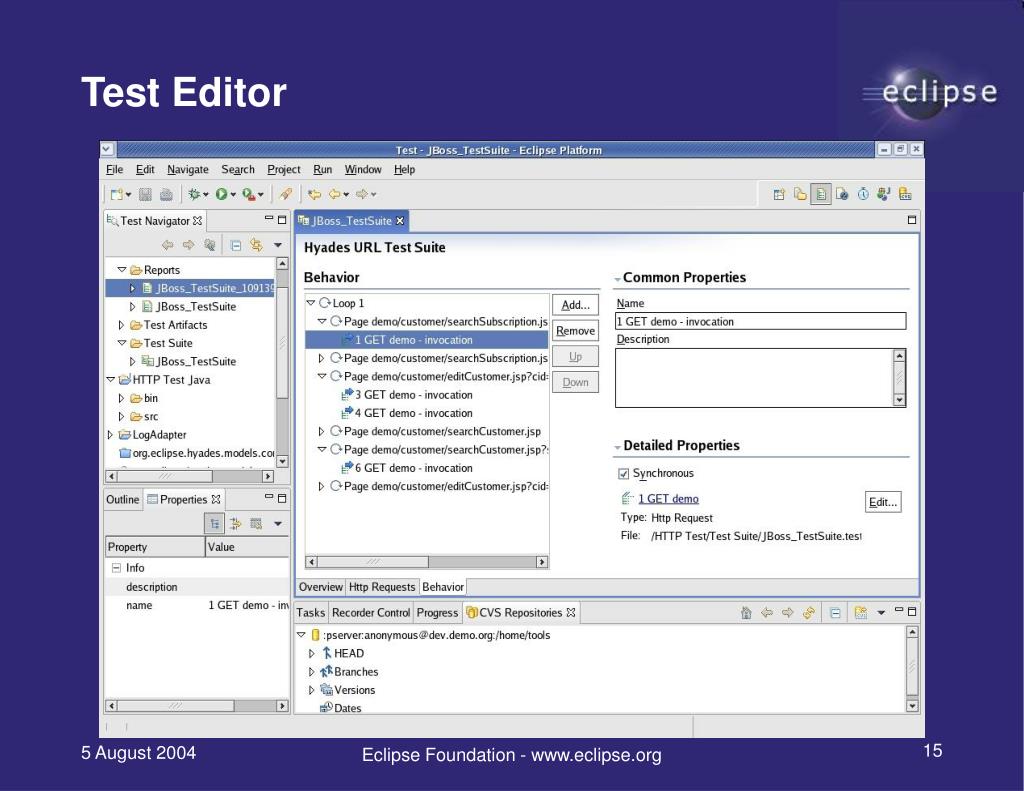Click Show Categories icon in Properties view

click(x=214, y=523)
